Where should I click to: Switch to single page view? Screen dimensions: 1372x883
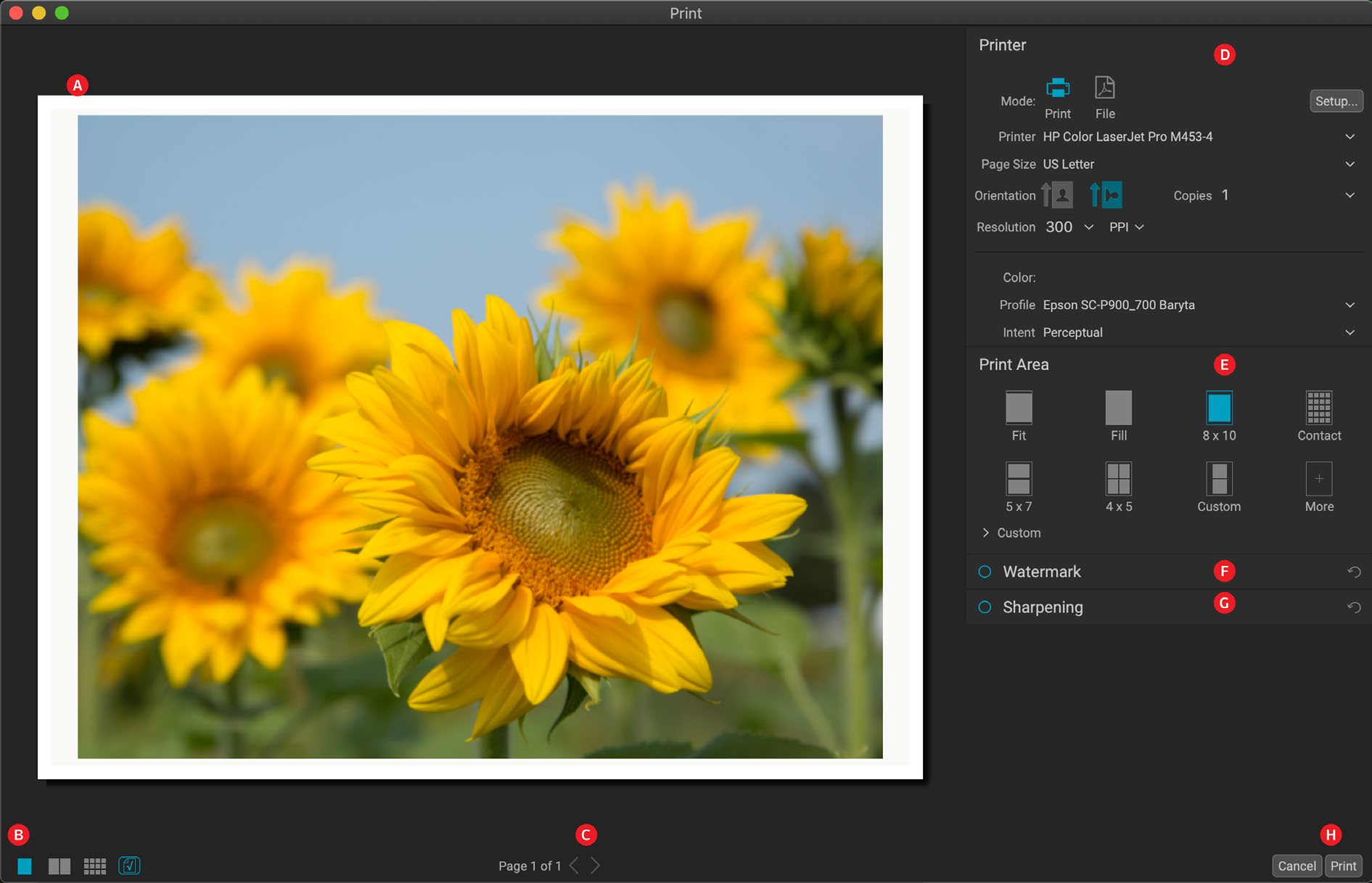[x=25, y=866]
